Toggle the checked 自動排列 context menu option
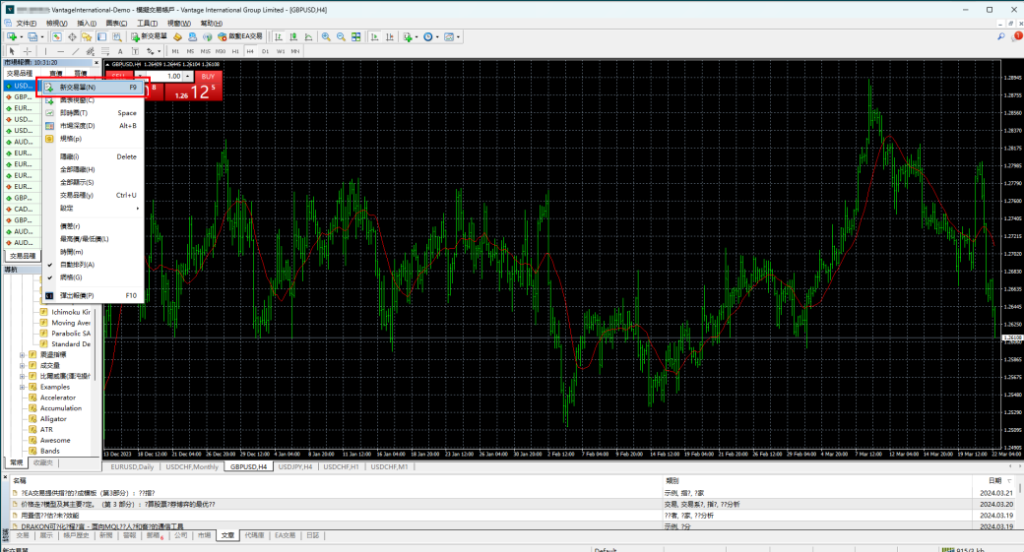 tap(76, 264)
